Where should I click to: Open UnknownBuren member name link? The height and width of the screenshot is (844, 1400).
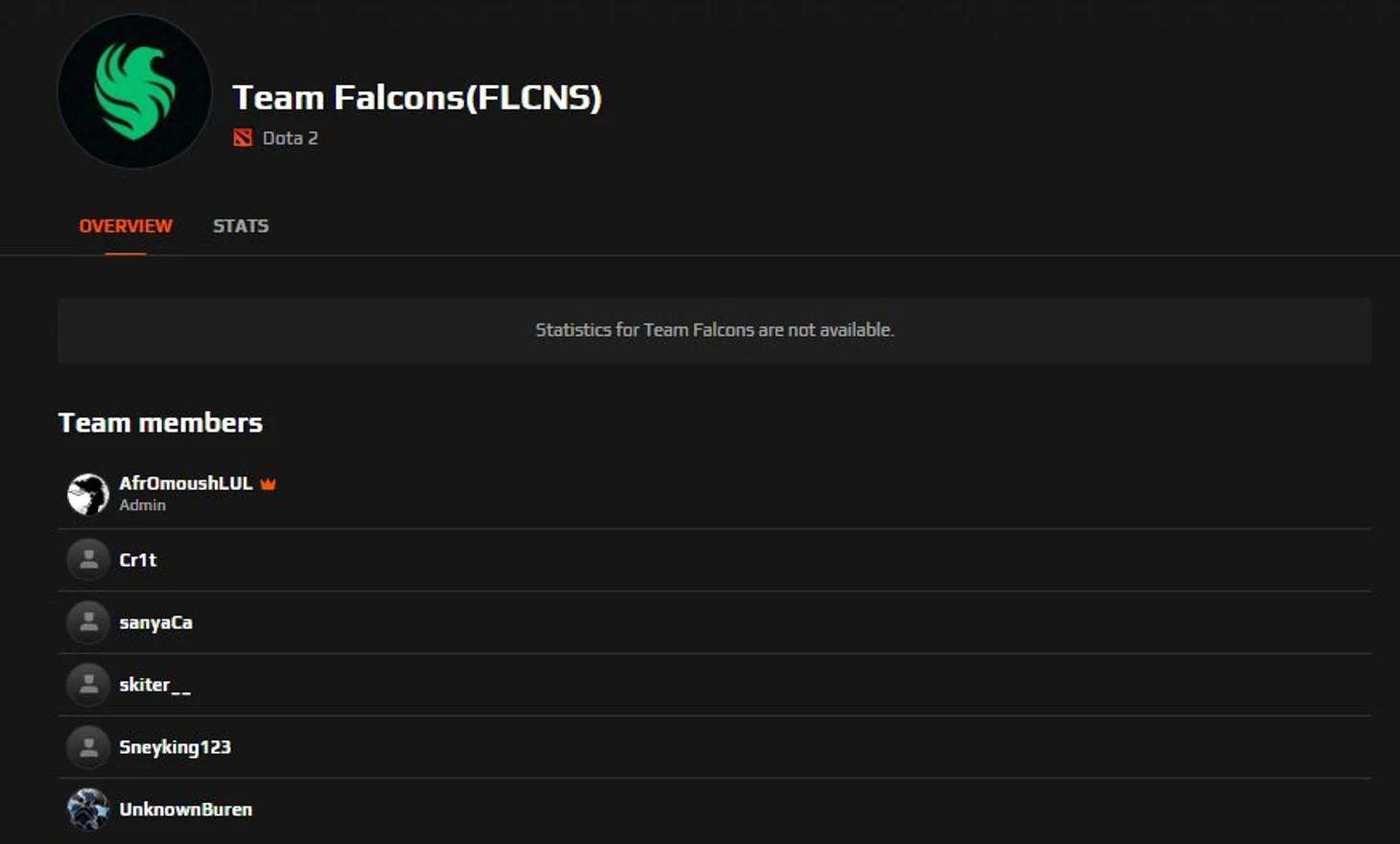point(186,809)
